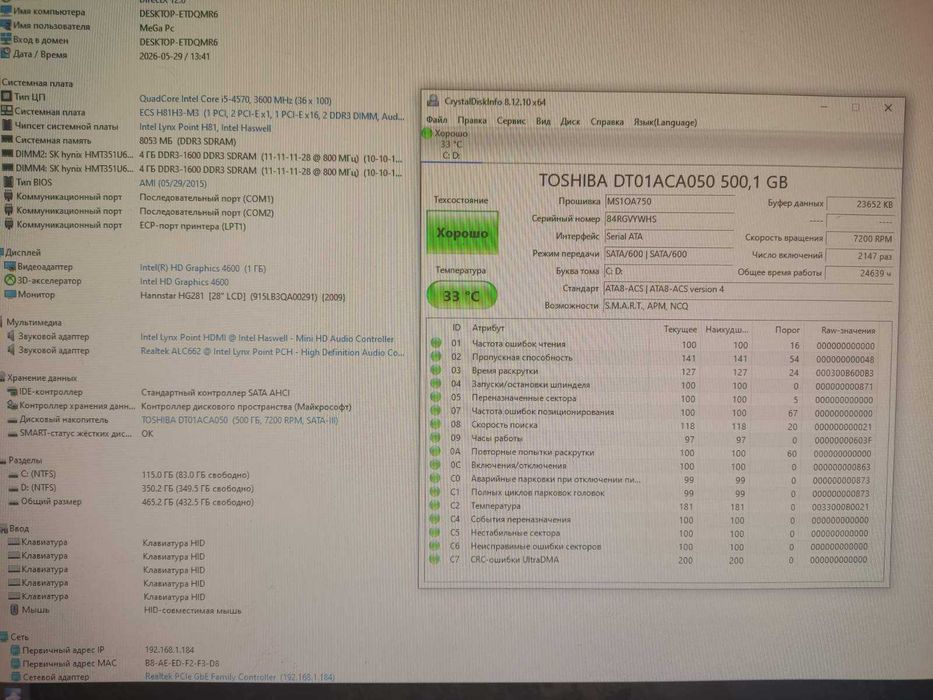This screenshot has height=700, width=933.
Task: Click the Порог column header
Action: [787, 330]
